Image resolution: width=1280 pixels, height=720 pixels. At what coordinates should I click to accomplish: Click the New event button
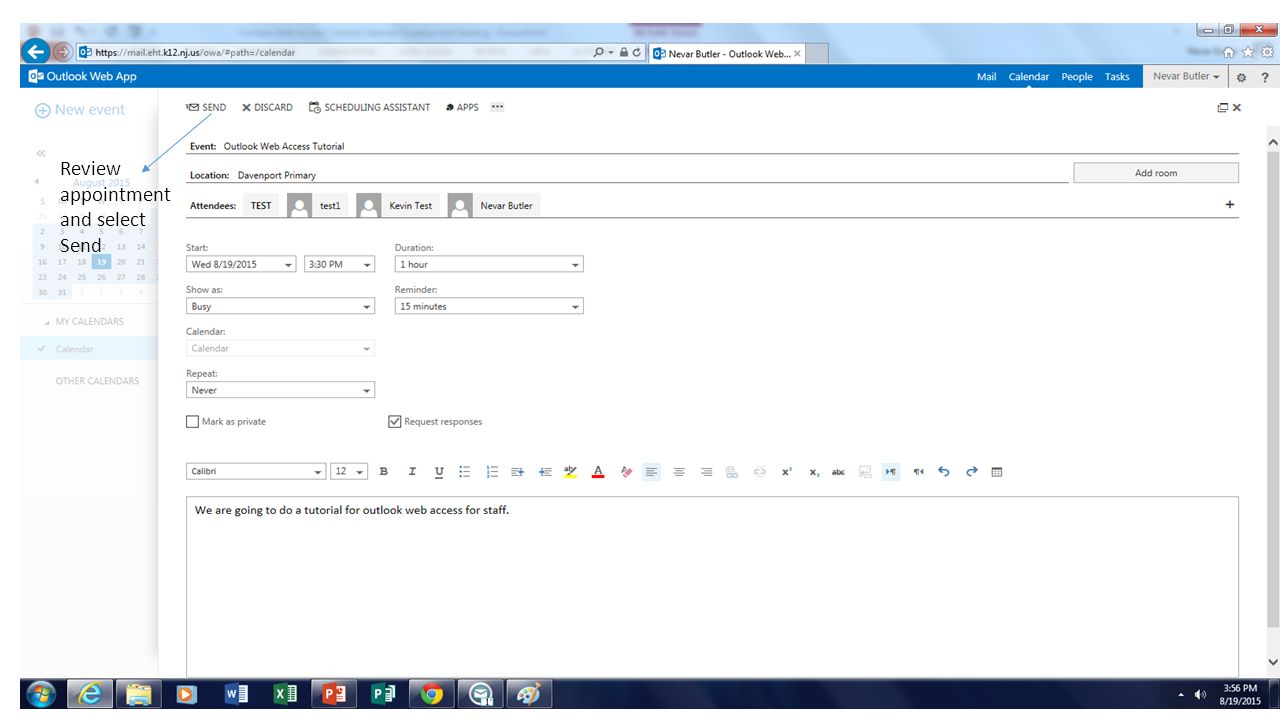(80, 110)
